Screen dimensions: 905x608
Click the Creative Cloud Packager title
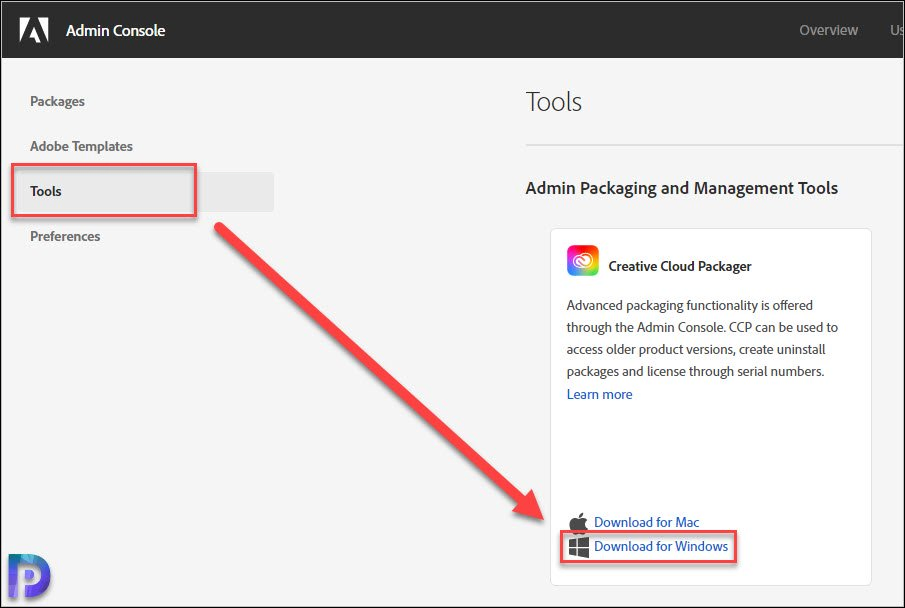click(x=680, y=266)
